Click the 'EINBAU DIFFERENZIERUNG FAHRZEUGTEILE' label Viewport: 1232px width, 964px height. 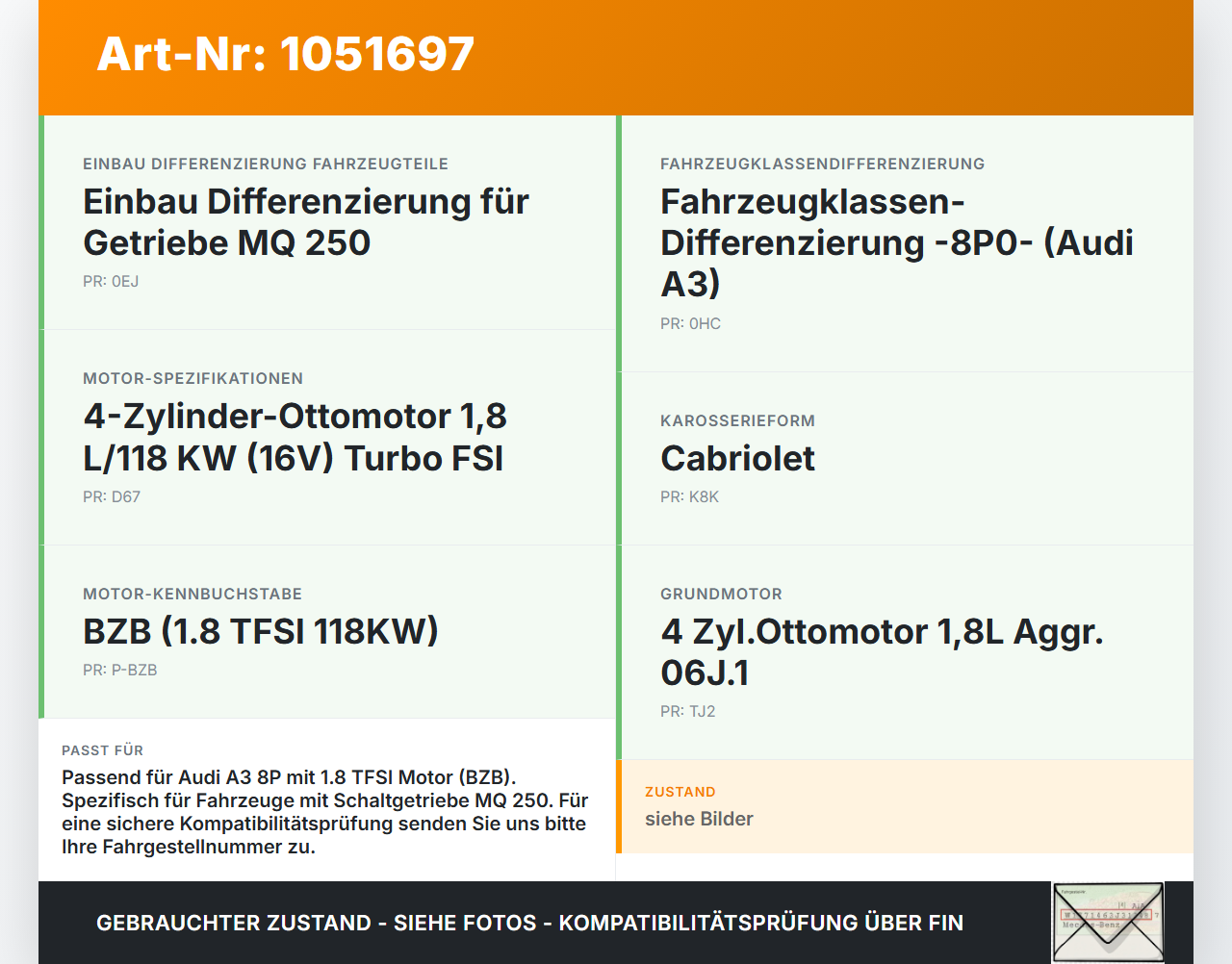(266, 165)
